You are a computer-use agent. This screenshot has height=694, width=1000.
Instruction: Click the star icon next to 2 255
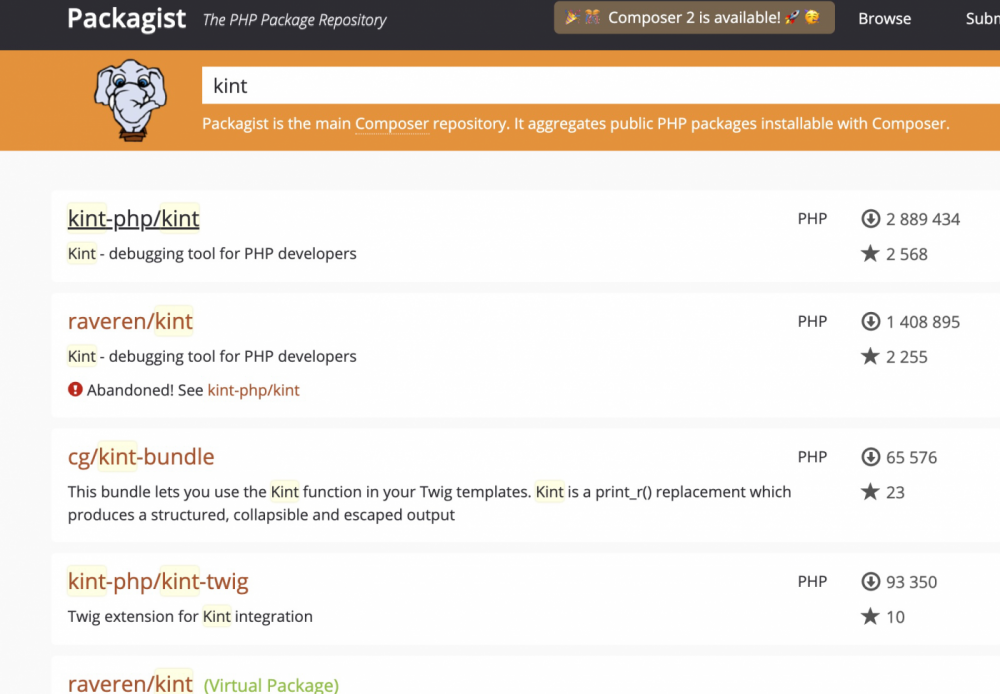click(x=870, y=357)
